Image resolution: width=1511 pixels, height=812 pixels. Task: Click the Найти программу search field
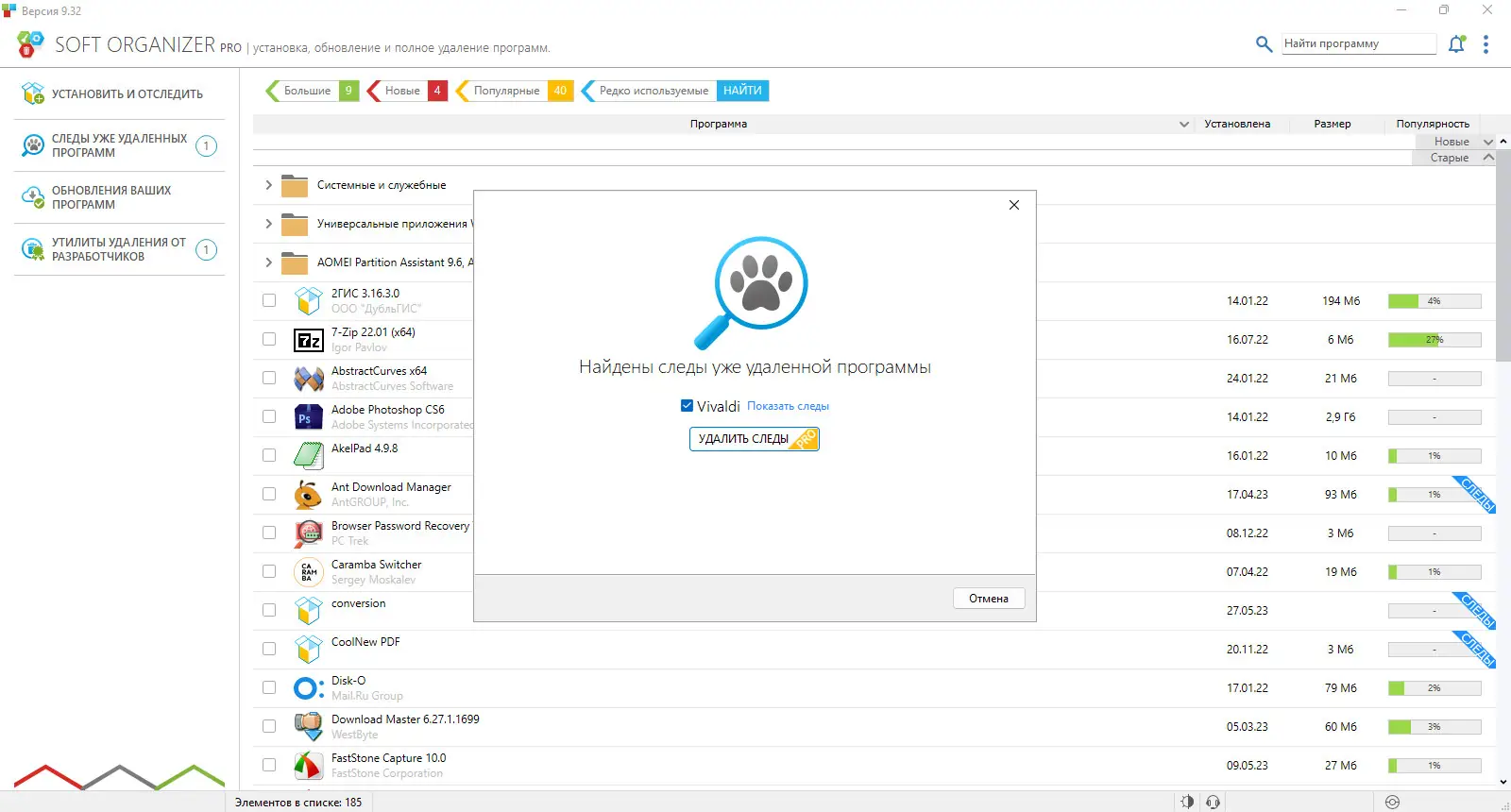click(1359, 43)
